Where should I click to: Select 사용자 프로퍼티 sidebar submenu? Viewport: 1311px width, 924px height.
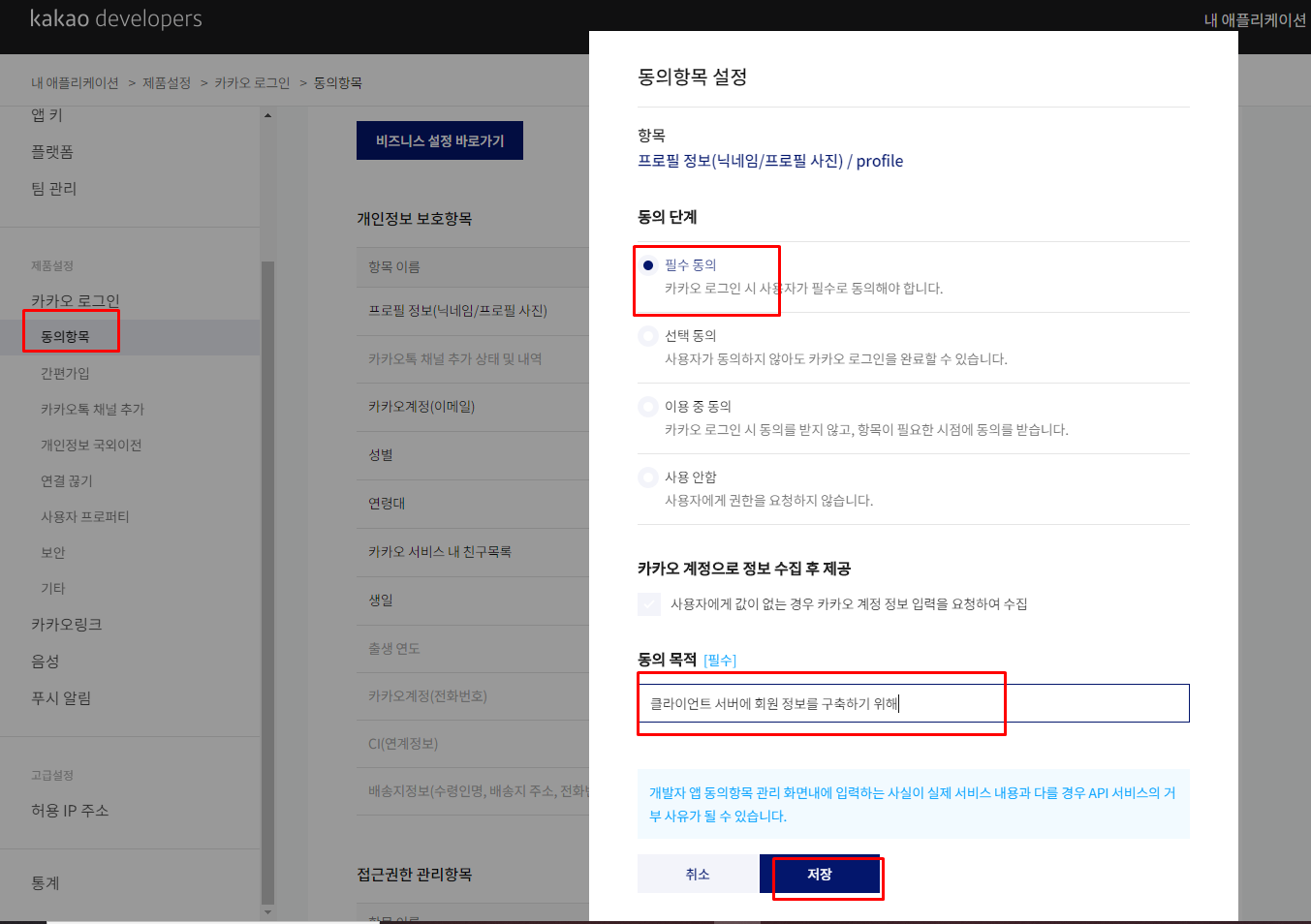pyautogui.click(x=85, y=517)
